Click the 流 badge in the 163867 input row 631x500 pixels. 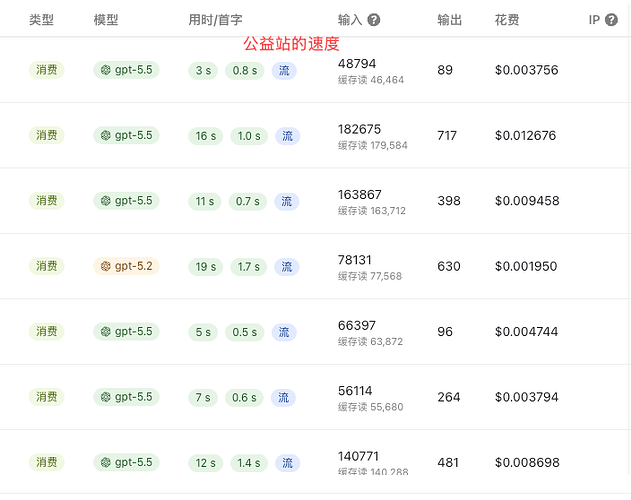[x=287, y=201]
